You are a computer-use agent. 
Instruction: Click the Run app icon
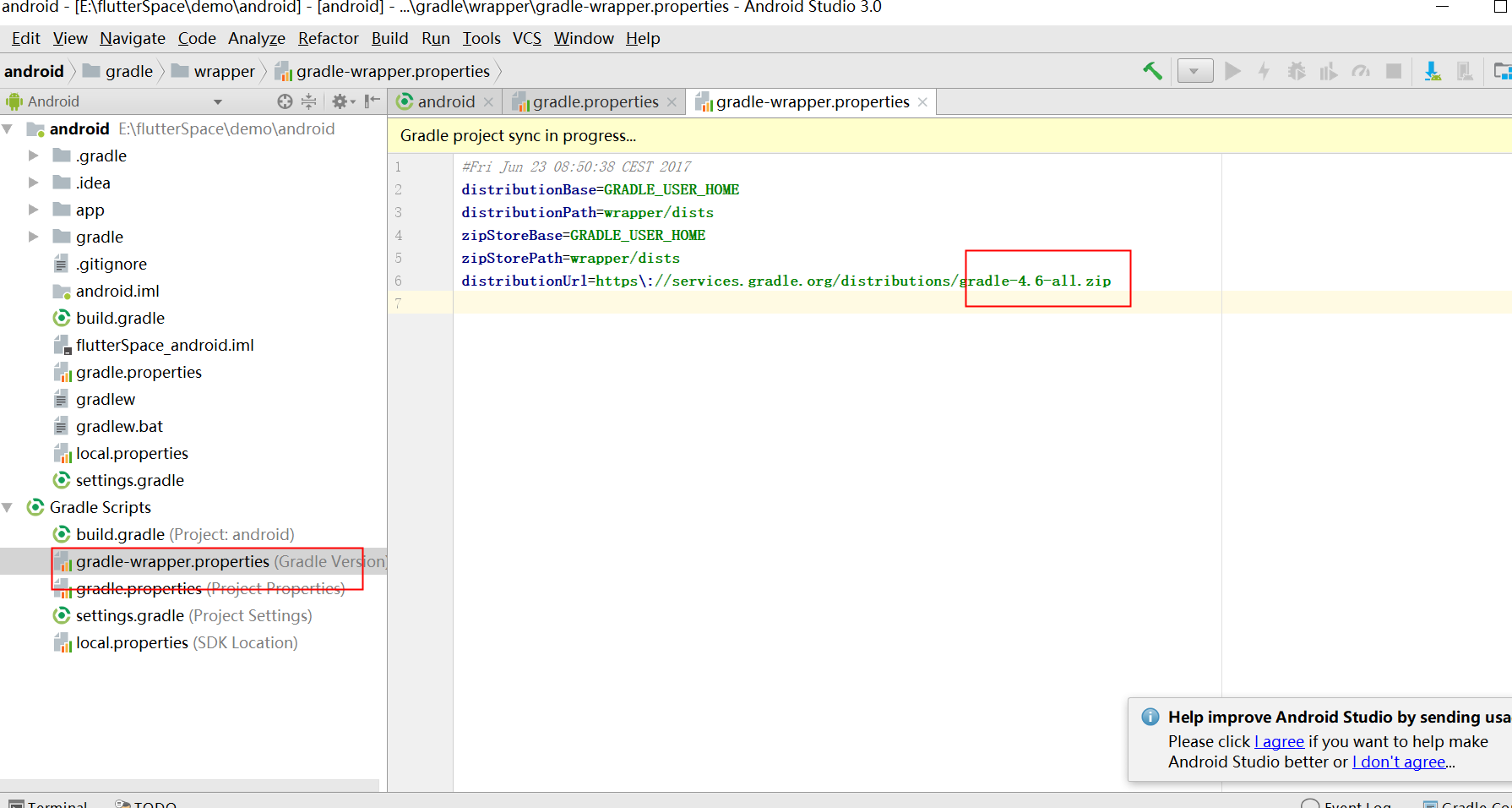click(1232, 71)
